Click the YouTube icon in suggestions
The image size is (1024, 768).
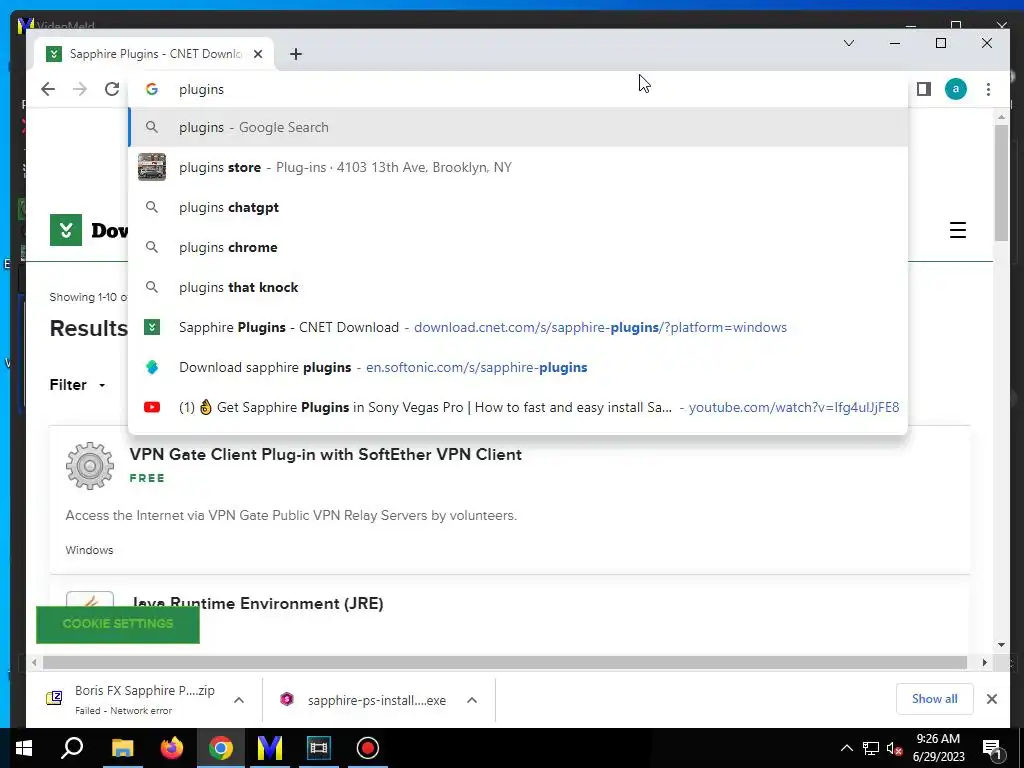coord(152,407)
